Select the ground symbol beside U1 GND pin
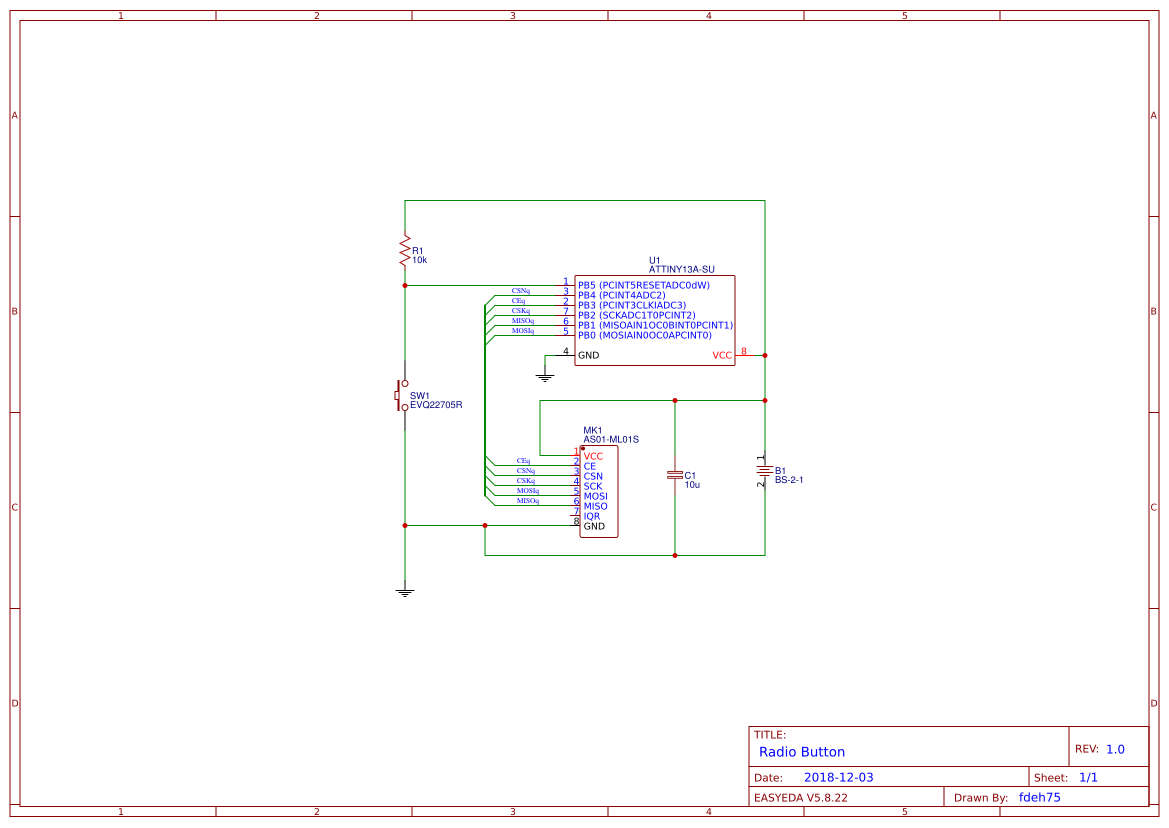Viewport: 1169px width, 828px height. (x=545, y=377)
